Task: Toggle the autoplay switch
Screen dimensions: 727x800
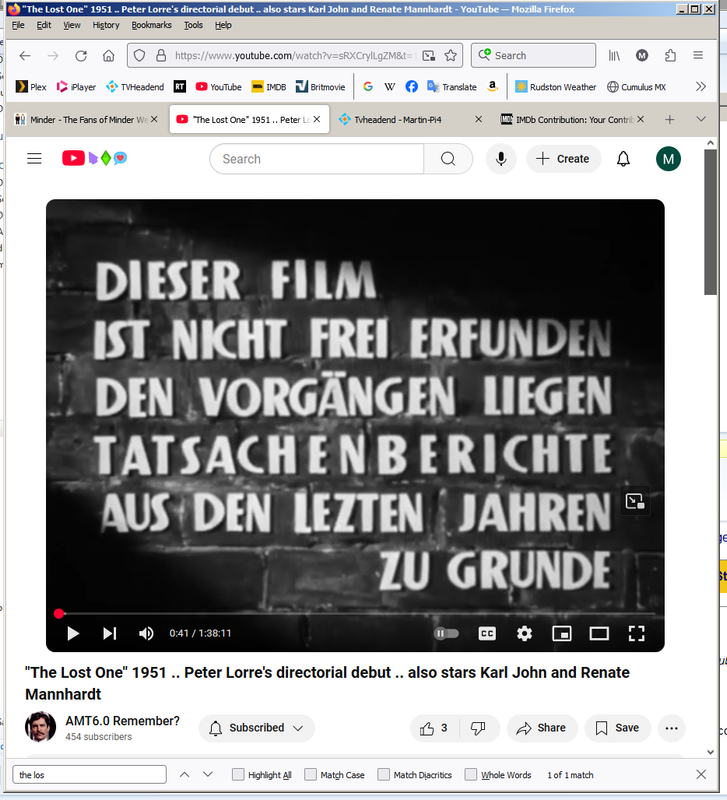Action: pyautogui.click(x=446, y=634)
